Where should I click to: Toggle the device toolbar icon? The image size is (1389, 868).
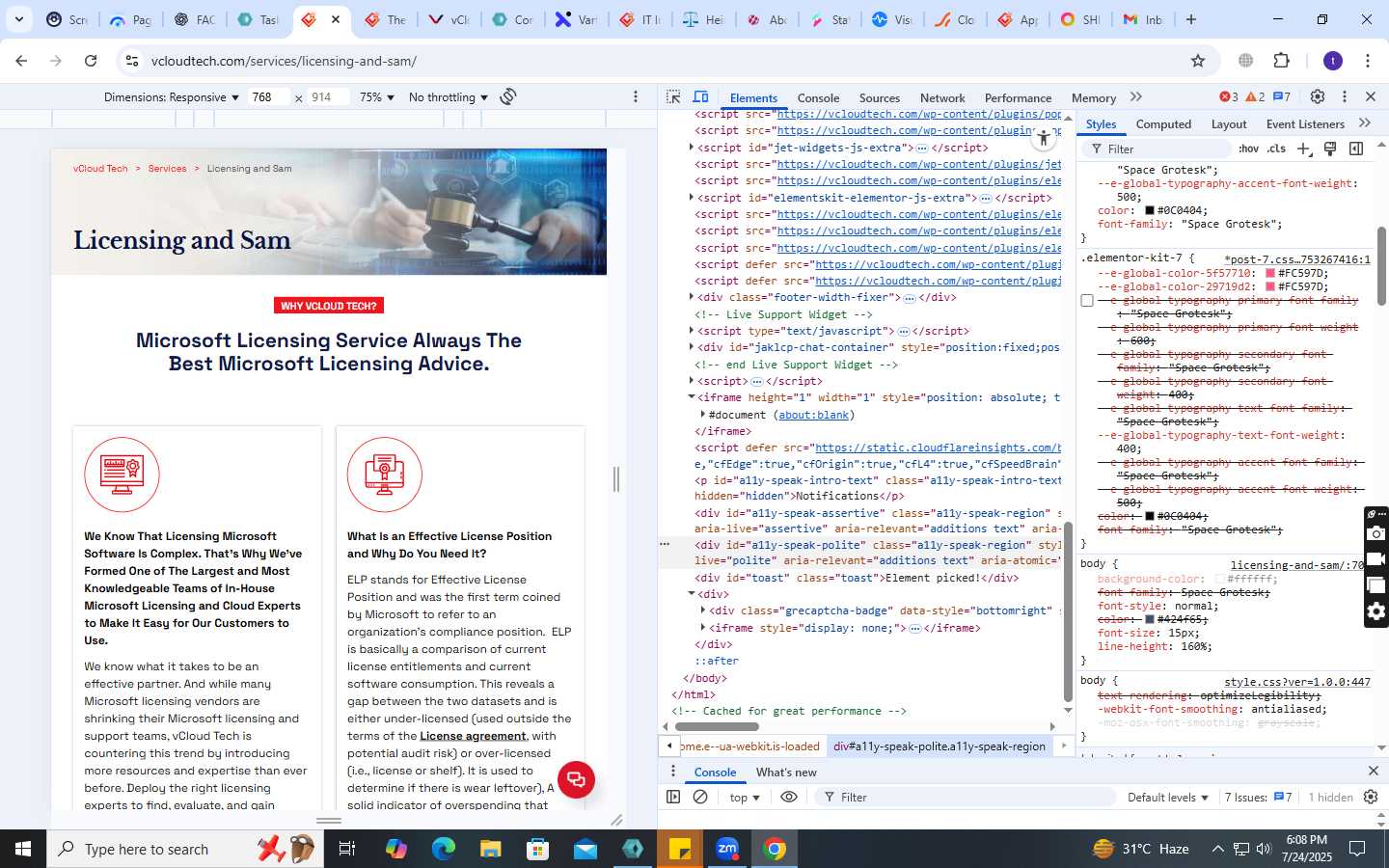pyautogui.click(x=701, y=96)
